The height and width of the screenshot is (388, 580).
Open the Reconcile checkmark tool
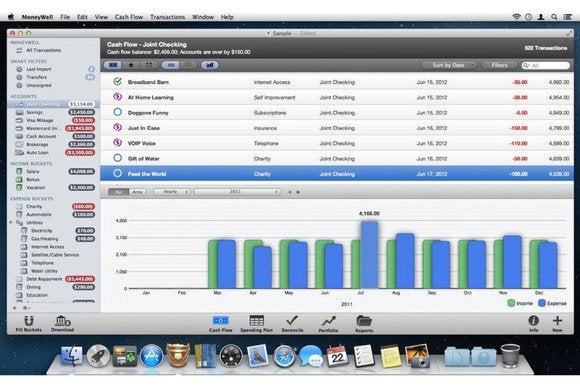click(x=292, y=320)
